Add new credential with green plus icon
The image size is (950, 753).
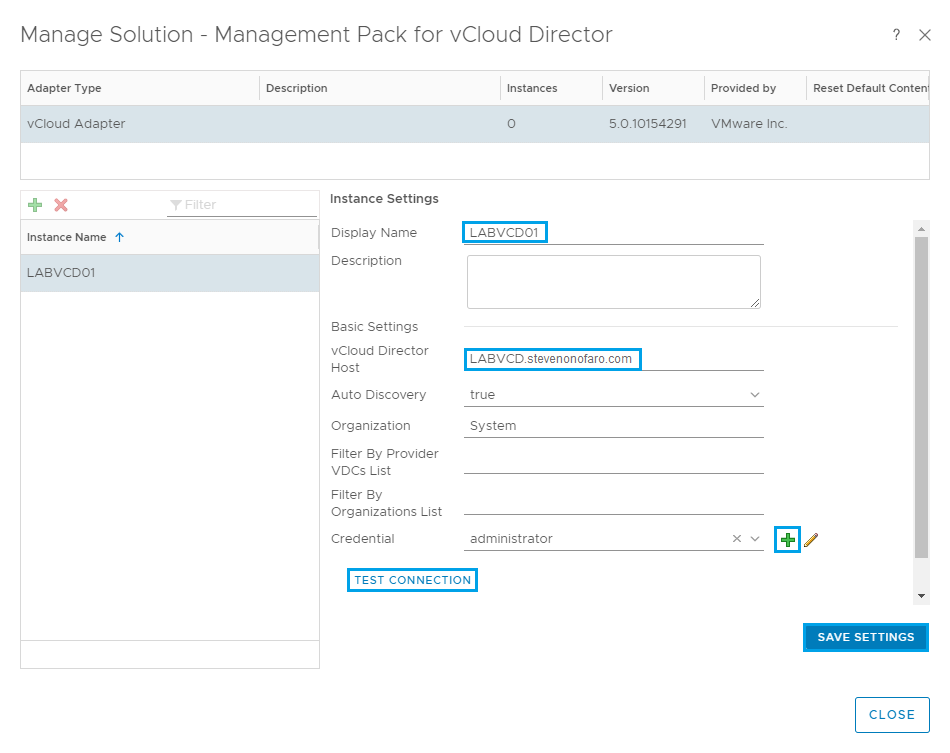(x=788, y=540)
